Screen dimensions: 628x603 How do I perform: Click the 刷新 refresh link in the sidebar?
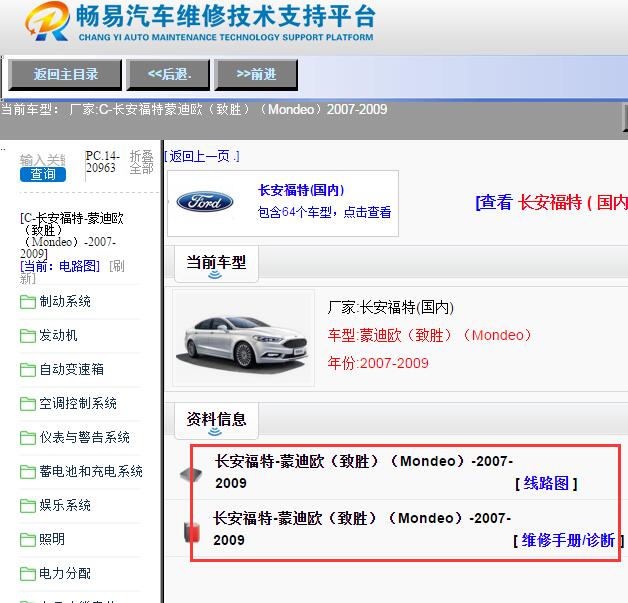[72, 272]
